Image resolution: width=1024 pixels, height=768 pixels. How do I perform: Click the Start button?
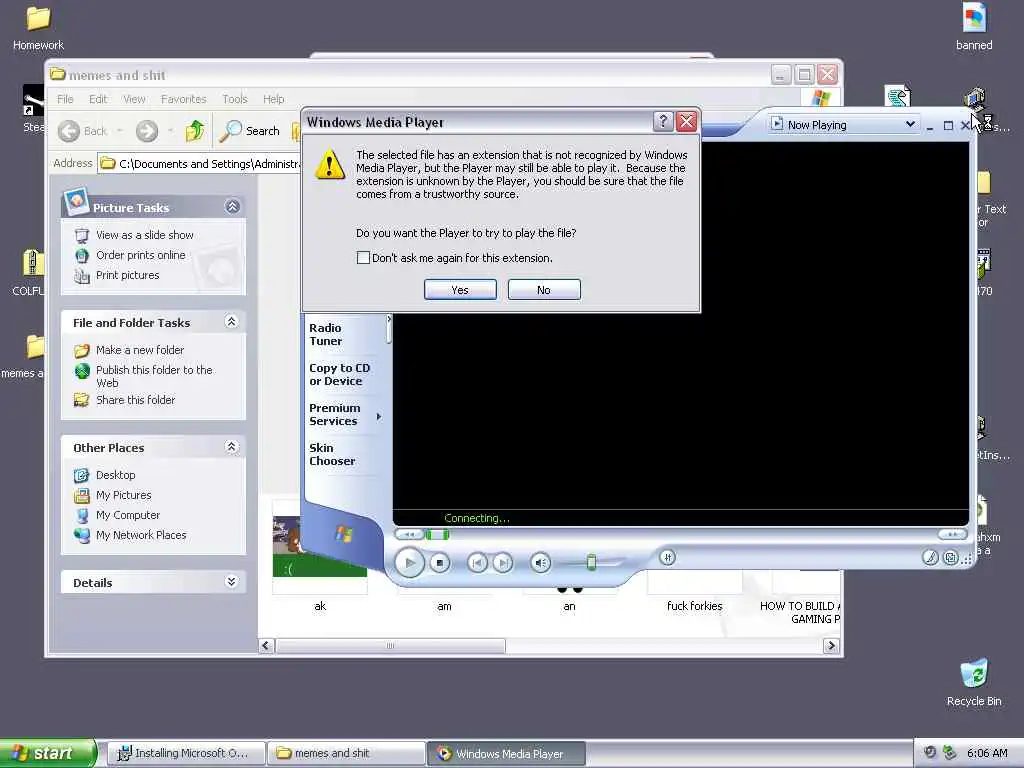[48, 753]
